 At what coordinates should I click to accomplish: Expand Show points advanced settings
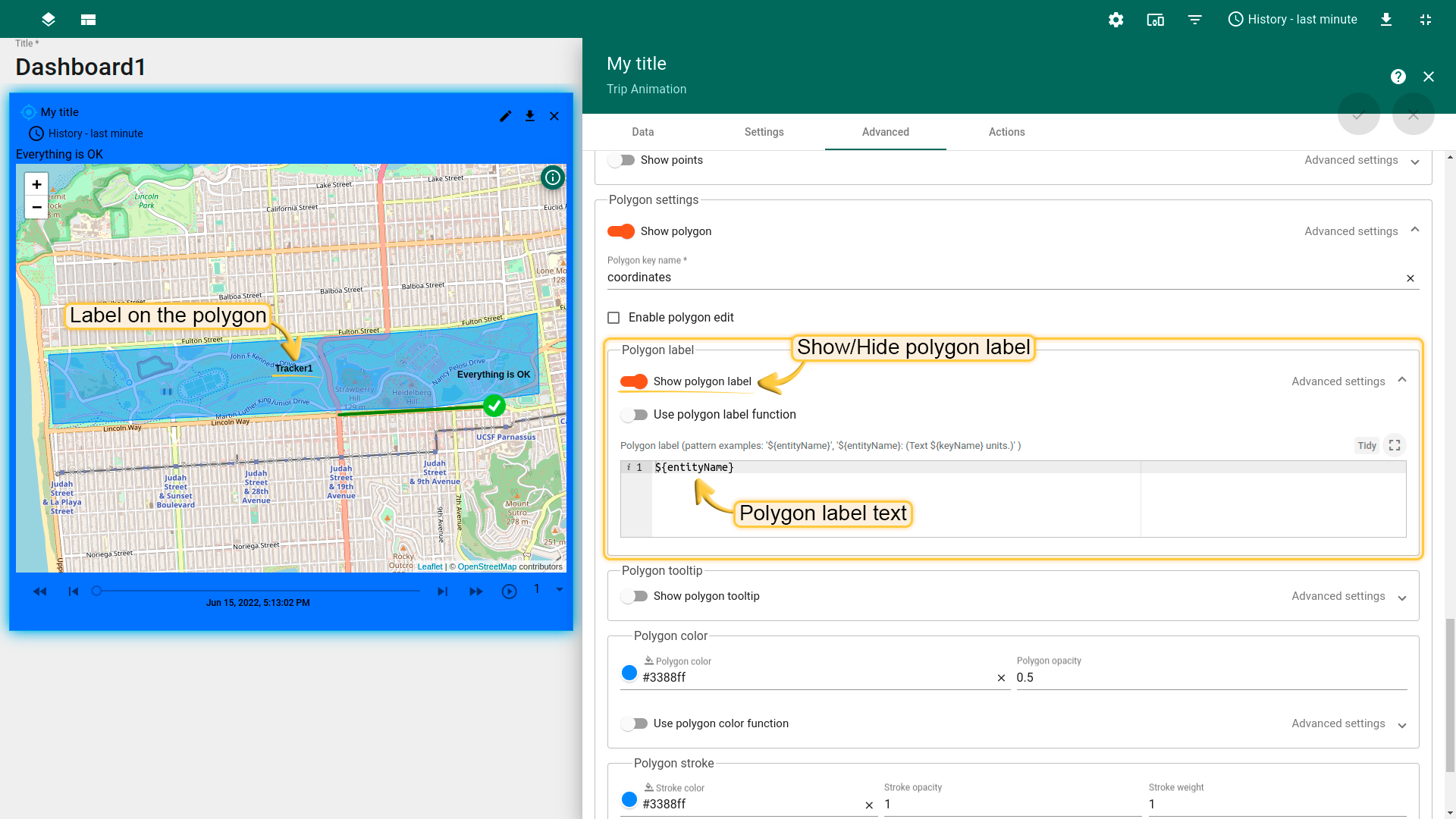tap(1362, 161)
